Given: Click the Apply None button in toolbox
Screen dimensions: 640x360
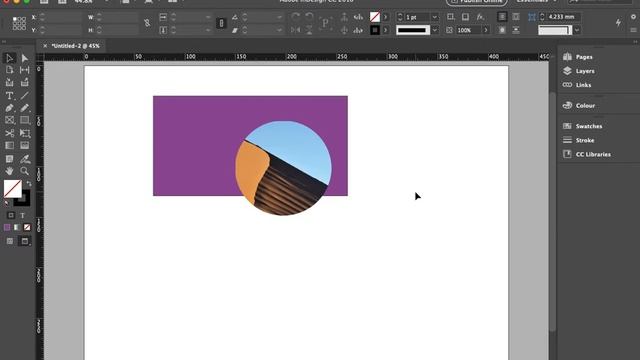Looking at the screenshot, I should click(x=27, y=227).
